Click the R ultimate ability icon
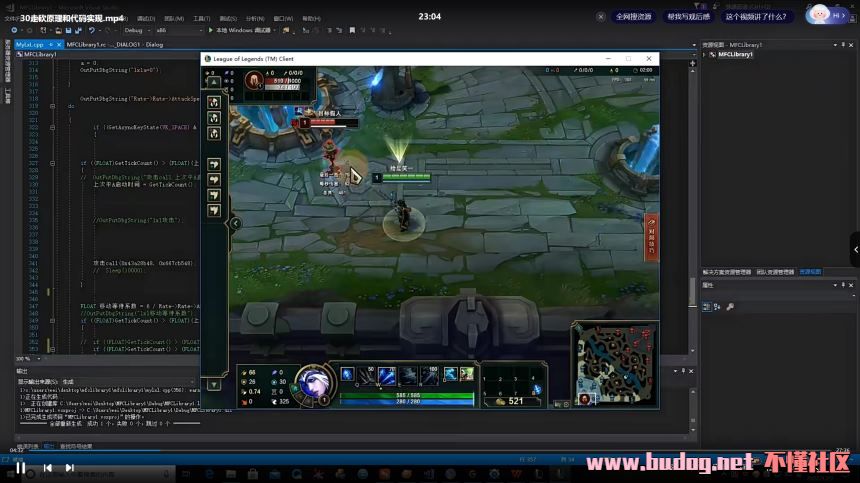860x483 pixels. pyautogui.click(x=428, y=376)
